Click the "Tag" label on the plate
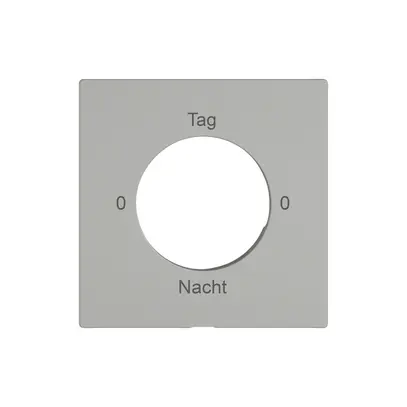Image resolution: width=407 pixels, height=407 pixels. pyautogui.click(x=202, y=120)
